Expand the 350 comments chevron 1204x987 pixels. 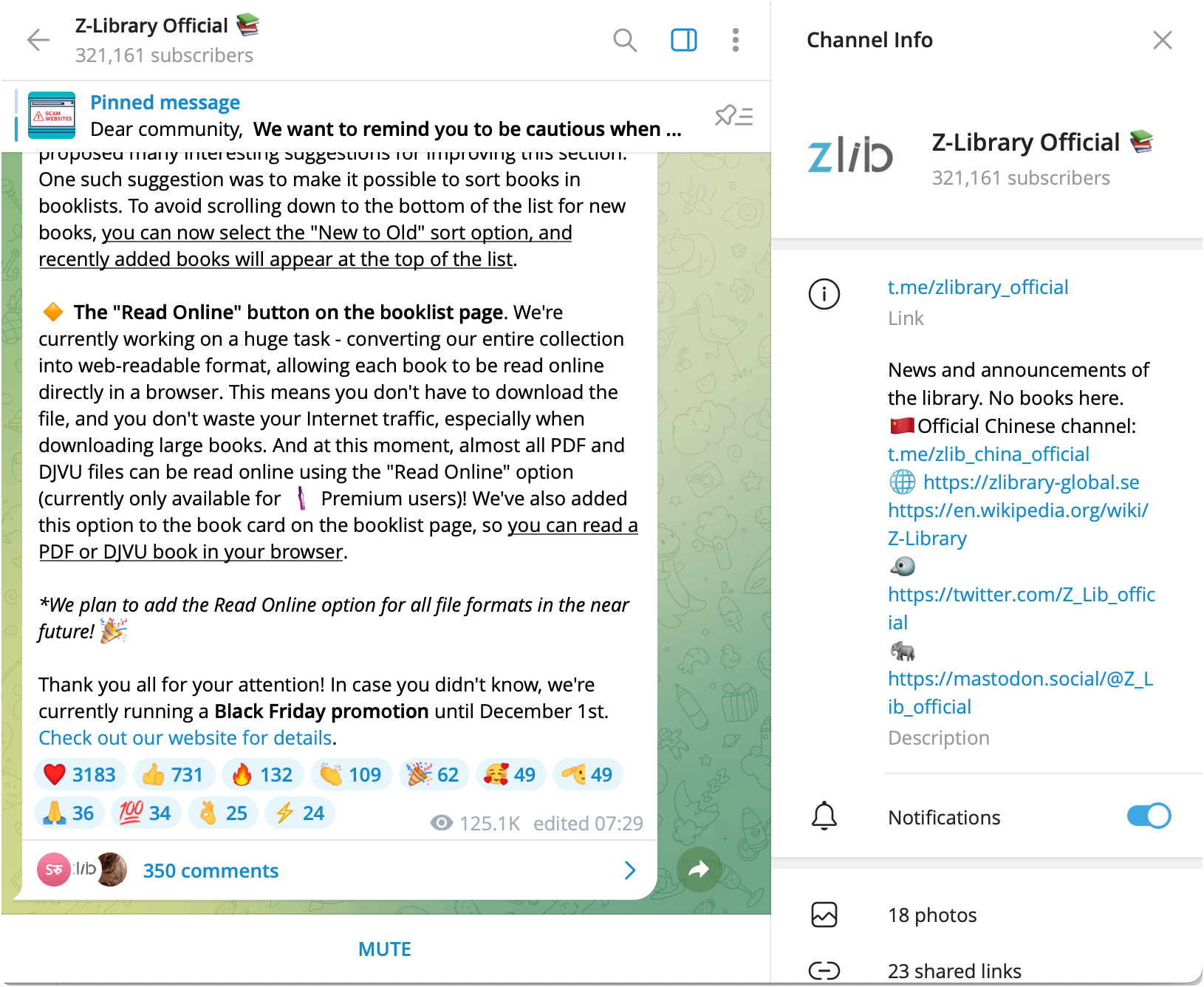(x=629, y=870)
